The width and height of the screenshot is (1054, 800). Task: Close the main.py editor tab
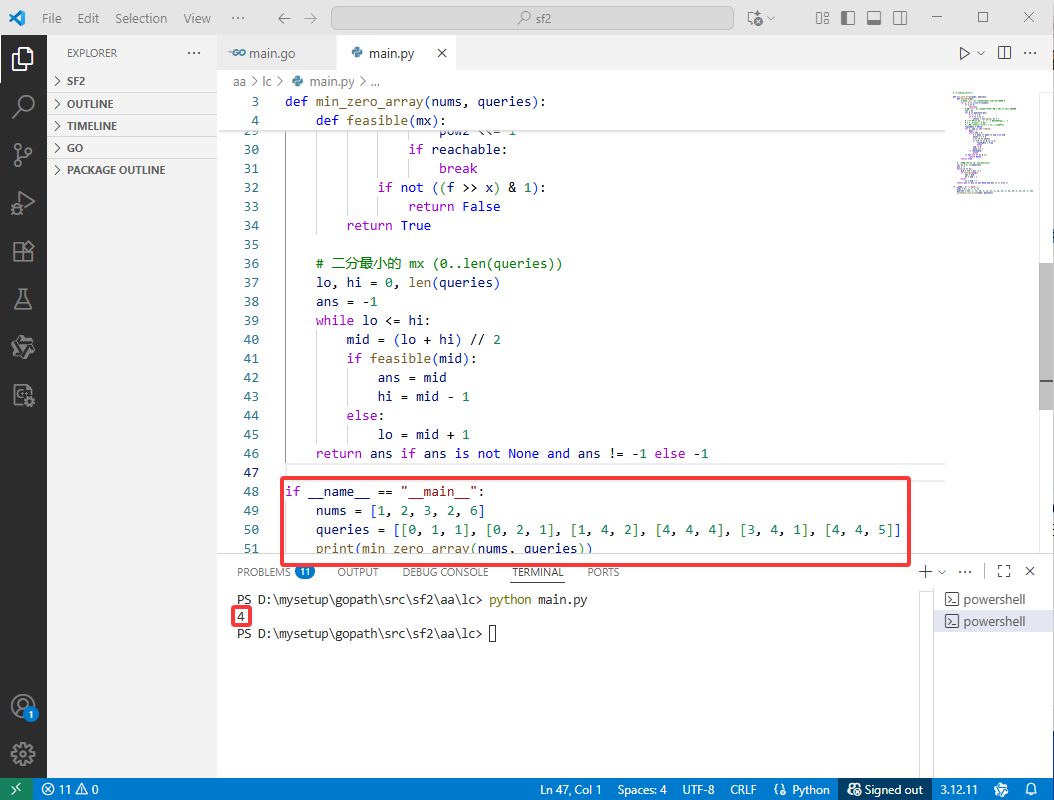pos(442,53)
